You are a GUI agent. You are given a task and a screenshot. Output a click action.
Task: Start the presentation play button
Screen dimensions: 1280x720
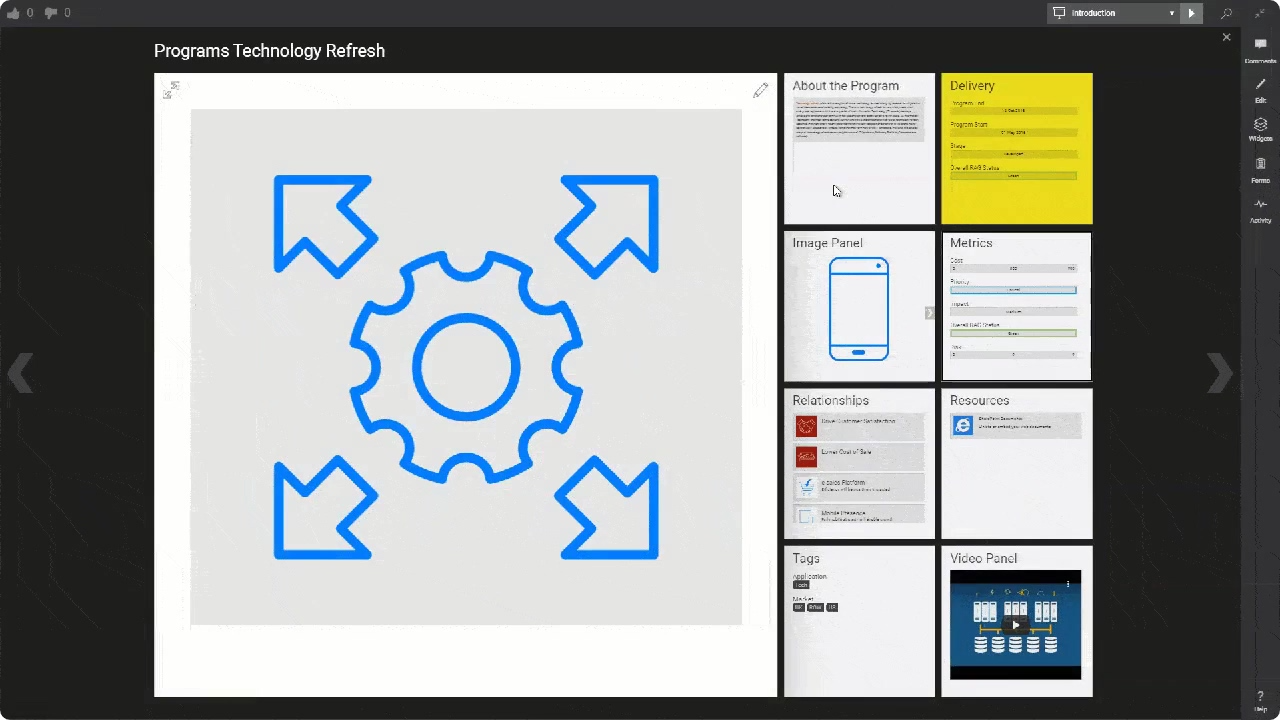[x=1191, y=13]
